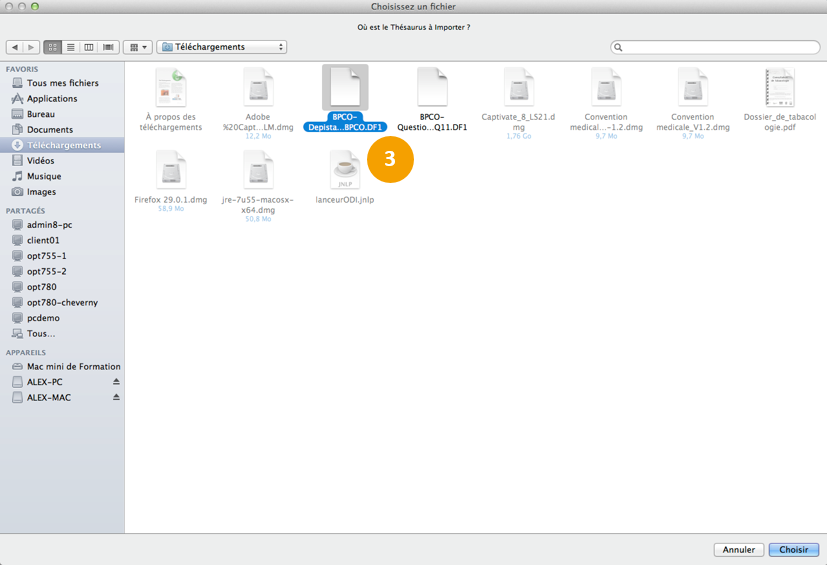Viewport: 827px width, 565px height.
Task: Open Documents folder in the sidebar
Action: [49, 130]
